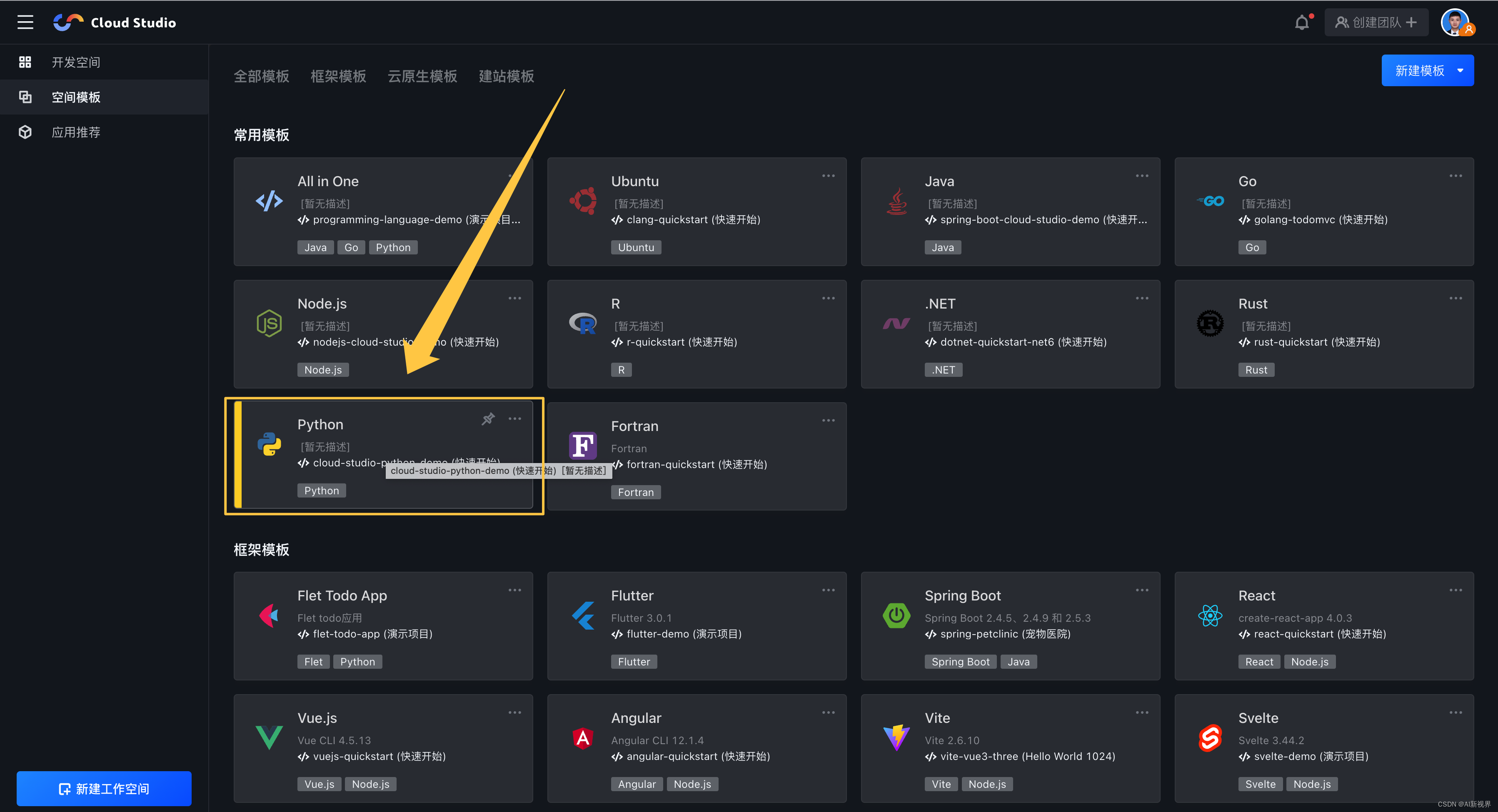Expand the 新建模板 dropdown arrow
The height and width of the screenshot is (812, 1498).
coord(1460,70)
